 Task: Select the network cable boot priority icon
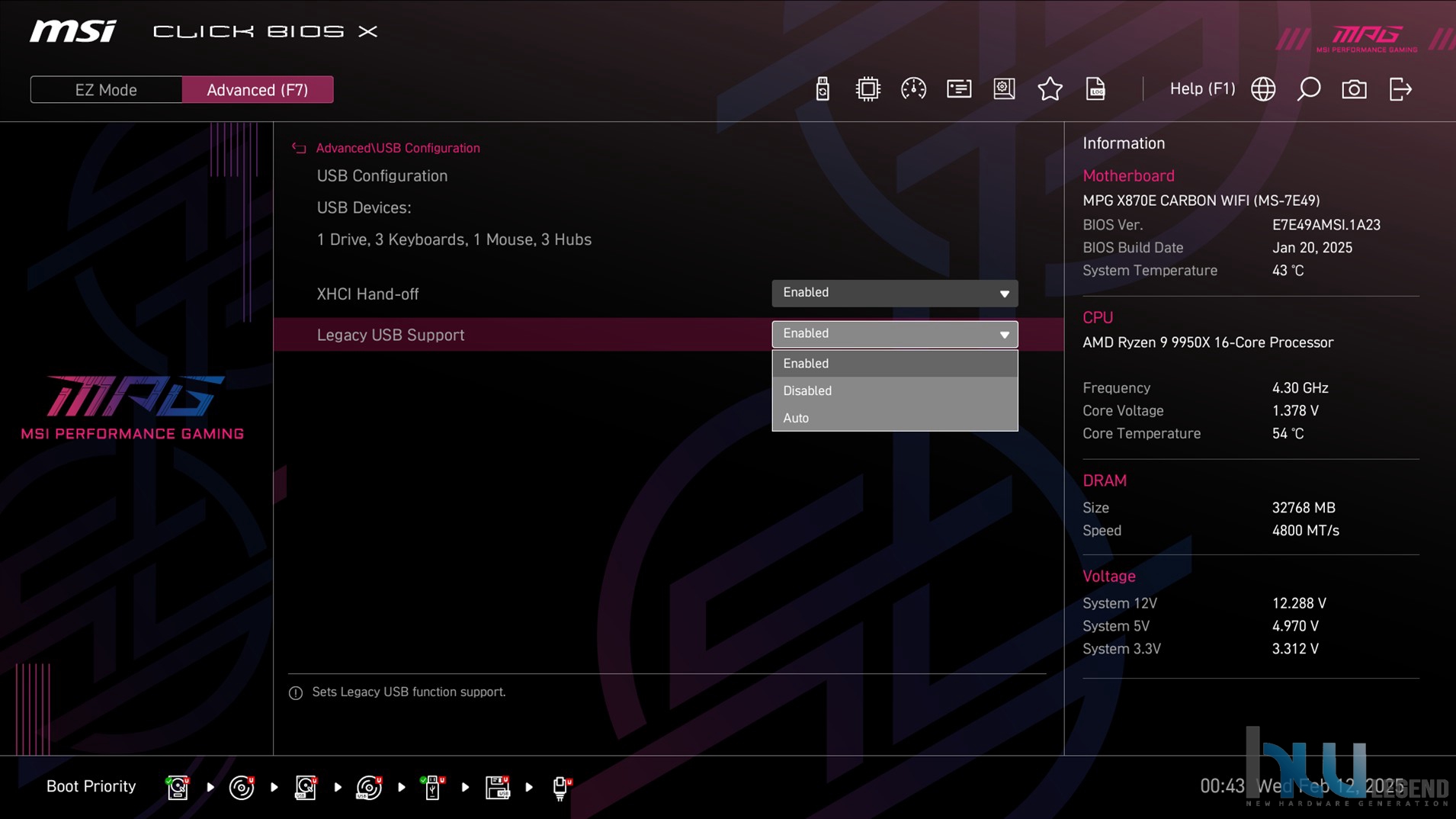point(561,788)
